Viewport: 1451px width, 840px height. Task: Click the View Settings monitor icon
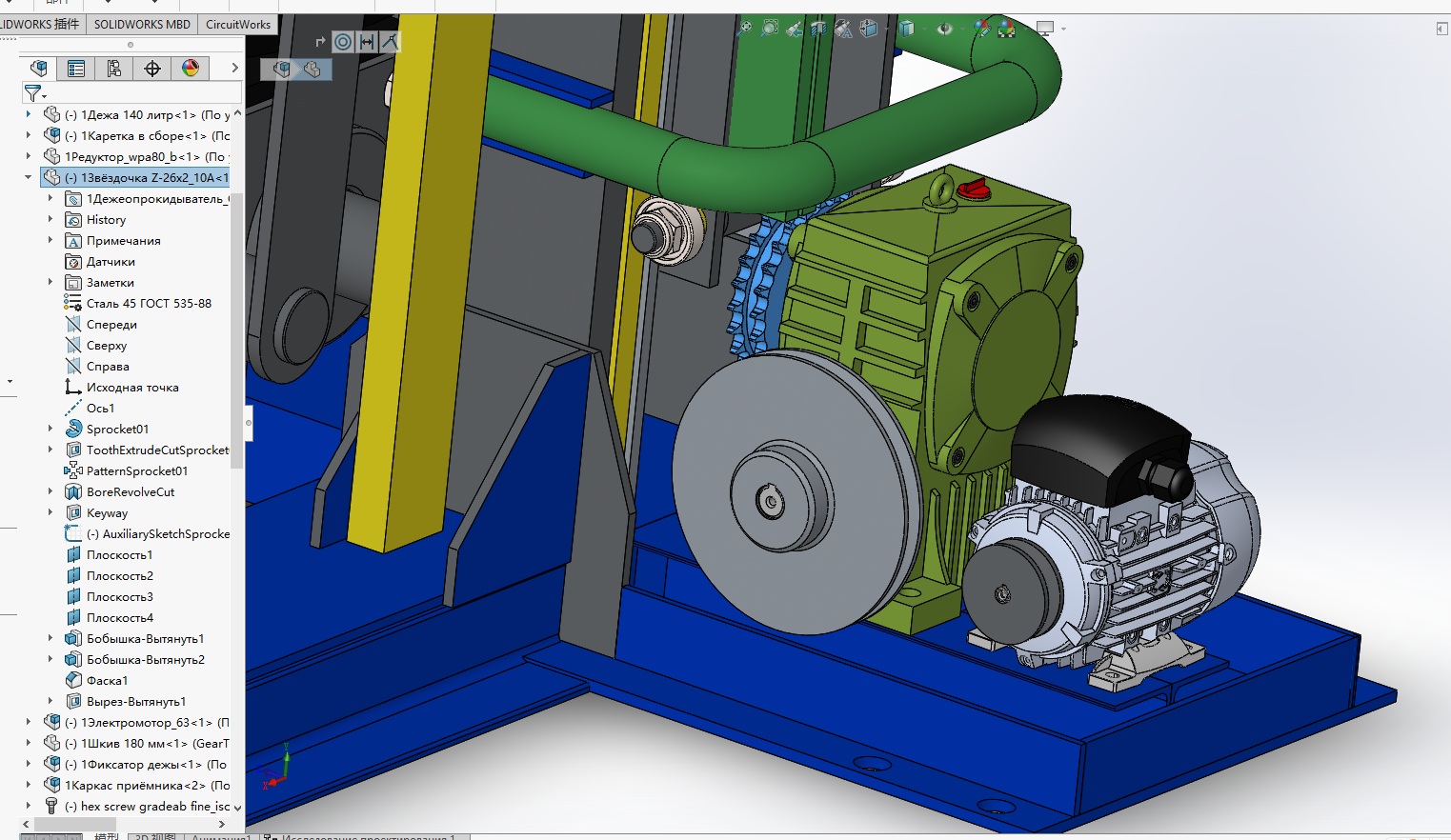[1045, 29]
